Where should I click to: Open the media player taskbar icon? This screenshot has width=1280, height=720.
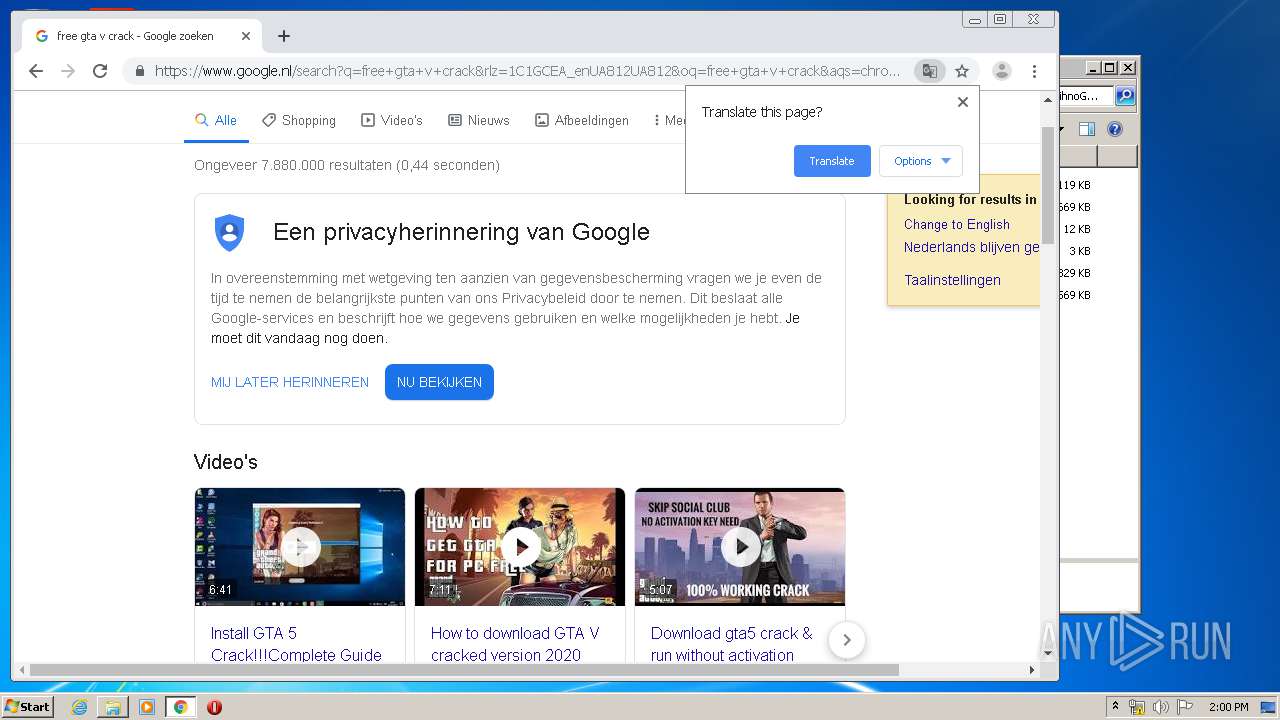pos(147,707)
